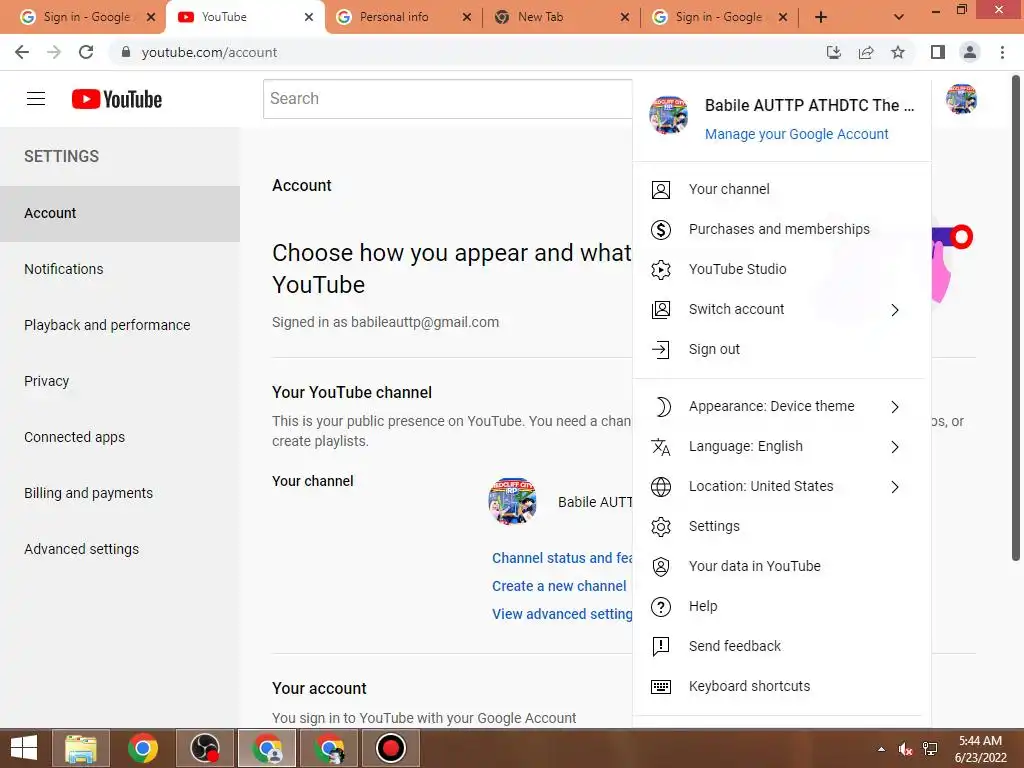The image size is (1024, 768).
Task: Expand the Appearance: Device theme chevron
Action: (x=895, y=407)
